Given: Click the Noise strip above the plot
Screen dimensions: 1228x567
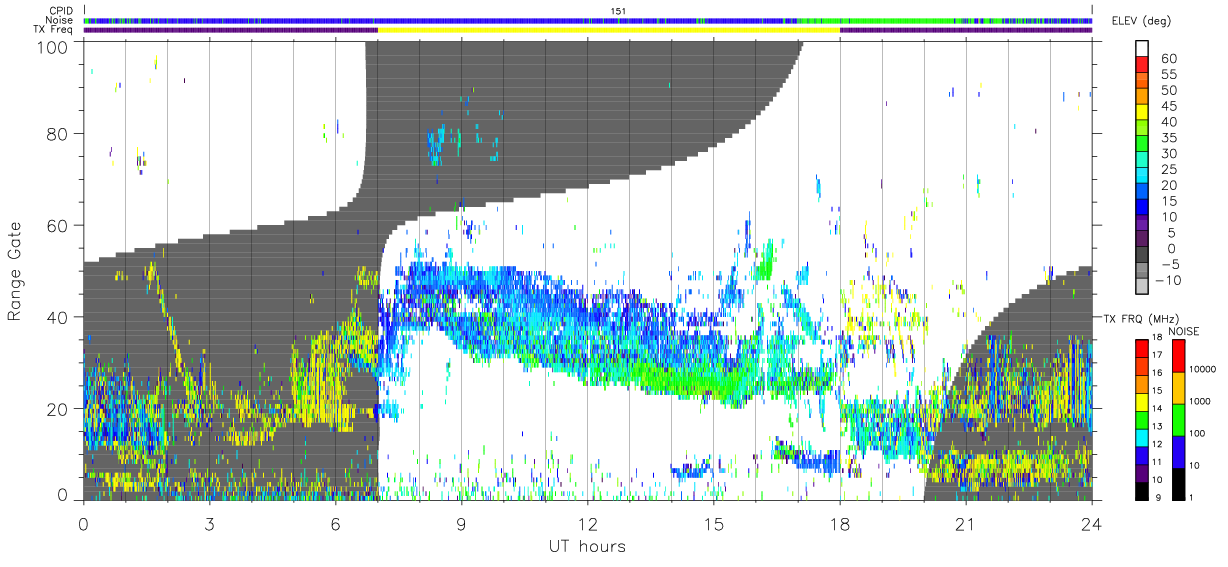Looking at the screenshot, I should click(x=588, y=20).
